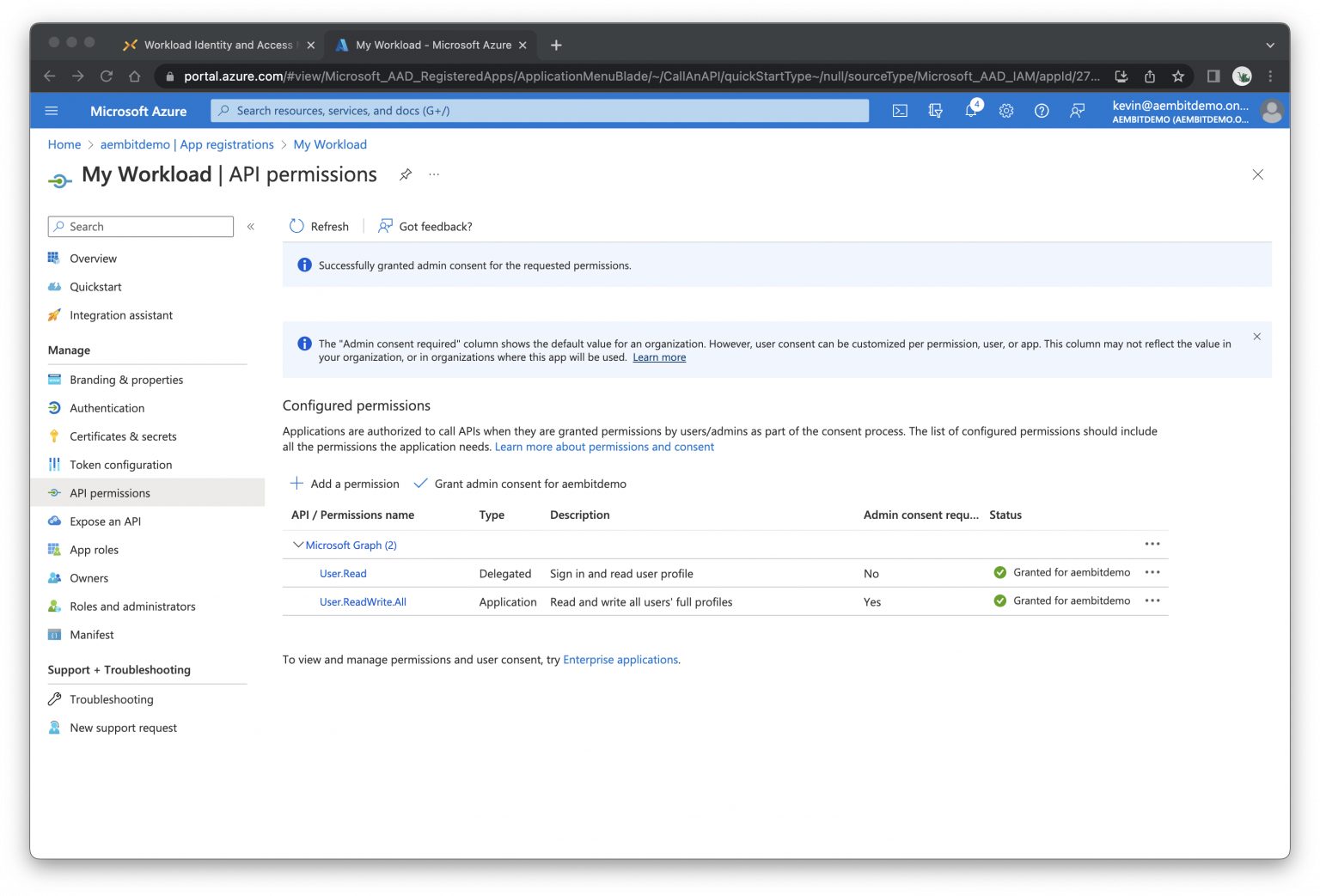Open more options next to the page title
The width and height of the screenshot is (1320, 896).
click(434, 174)
